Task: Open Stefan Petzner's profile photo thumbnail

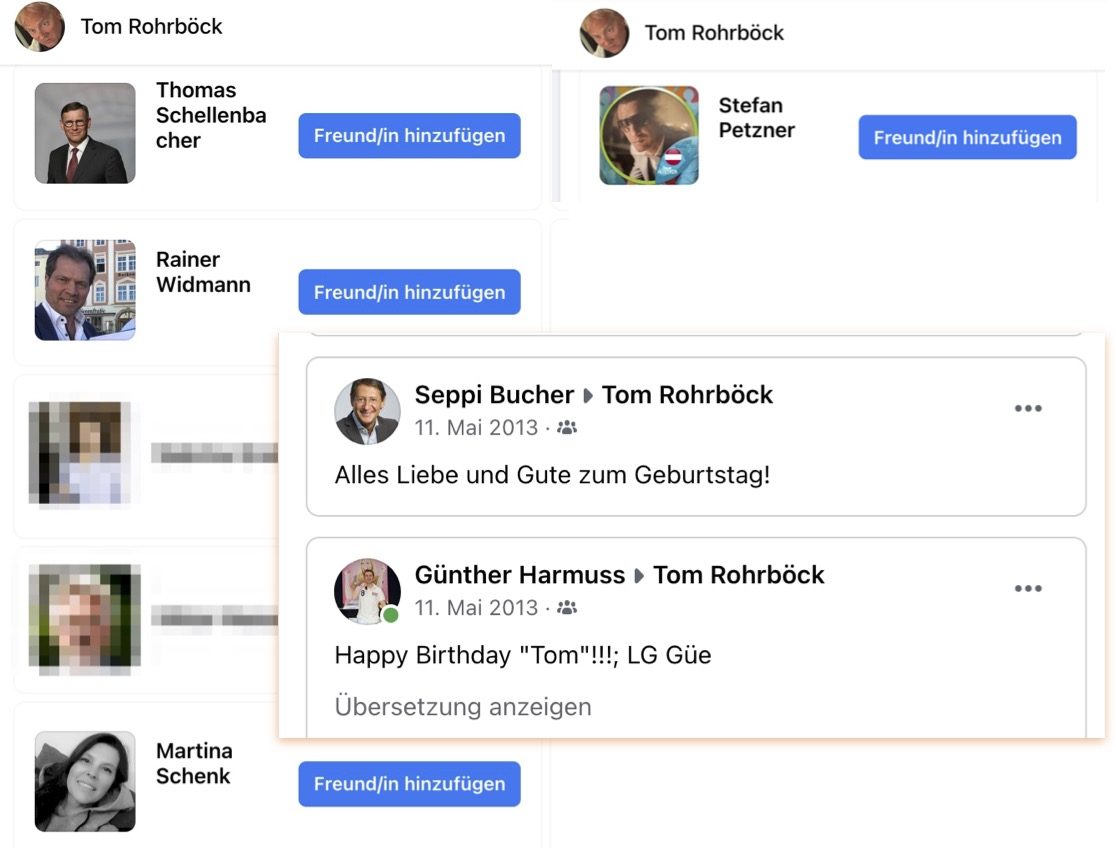Action: point(649,135)
